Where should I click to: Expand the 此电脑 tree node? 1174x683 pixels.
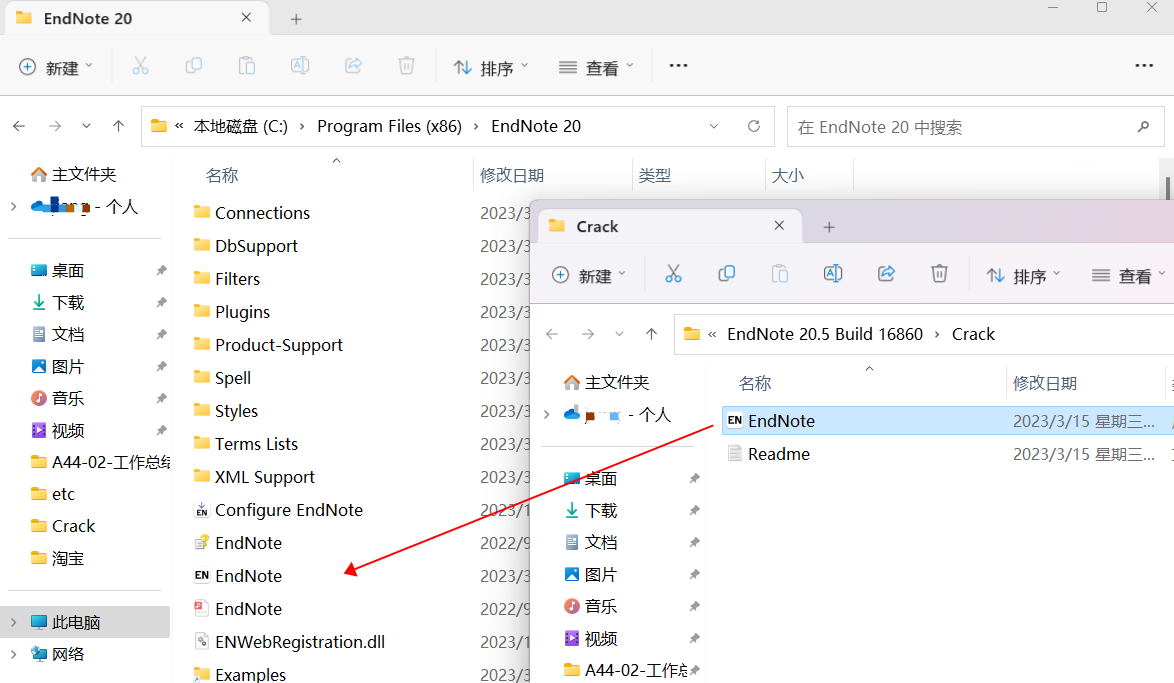(x=13, y=622)
